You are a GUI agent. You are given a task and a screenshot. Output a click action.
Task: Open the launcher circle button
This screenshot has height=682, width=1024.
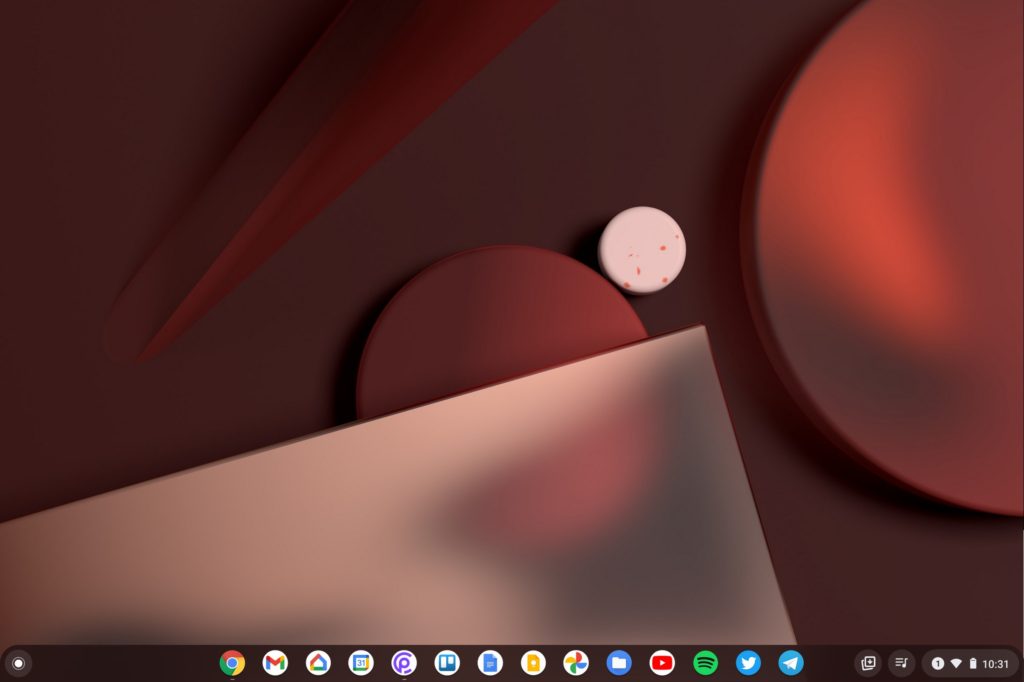(18, 664)
